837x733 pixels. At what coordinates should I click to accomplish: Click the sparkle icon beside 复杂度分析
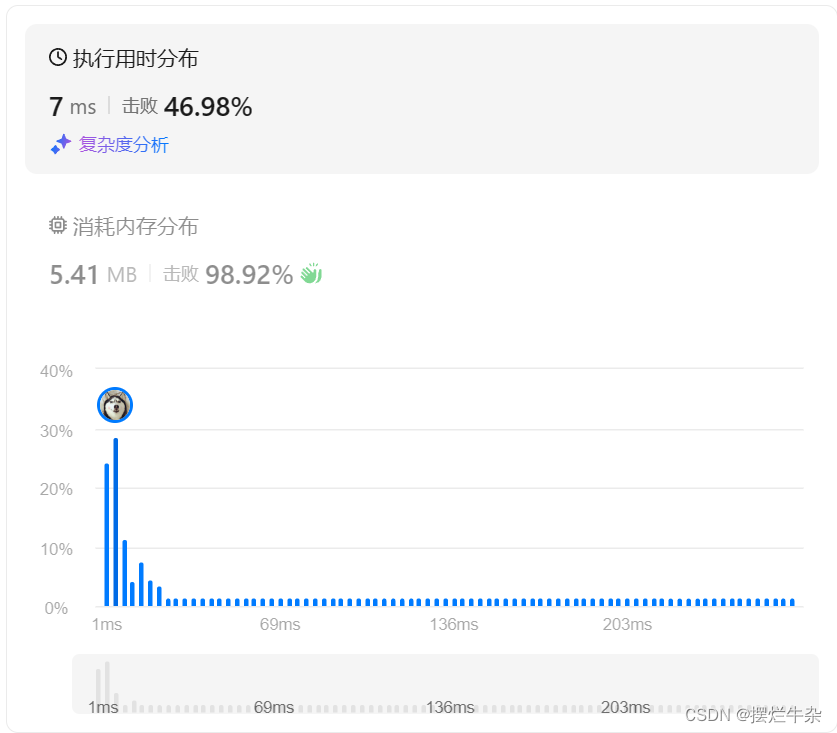(60, 144)
